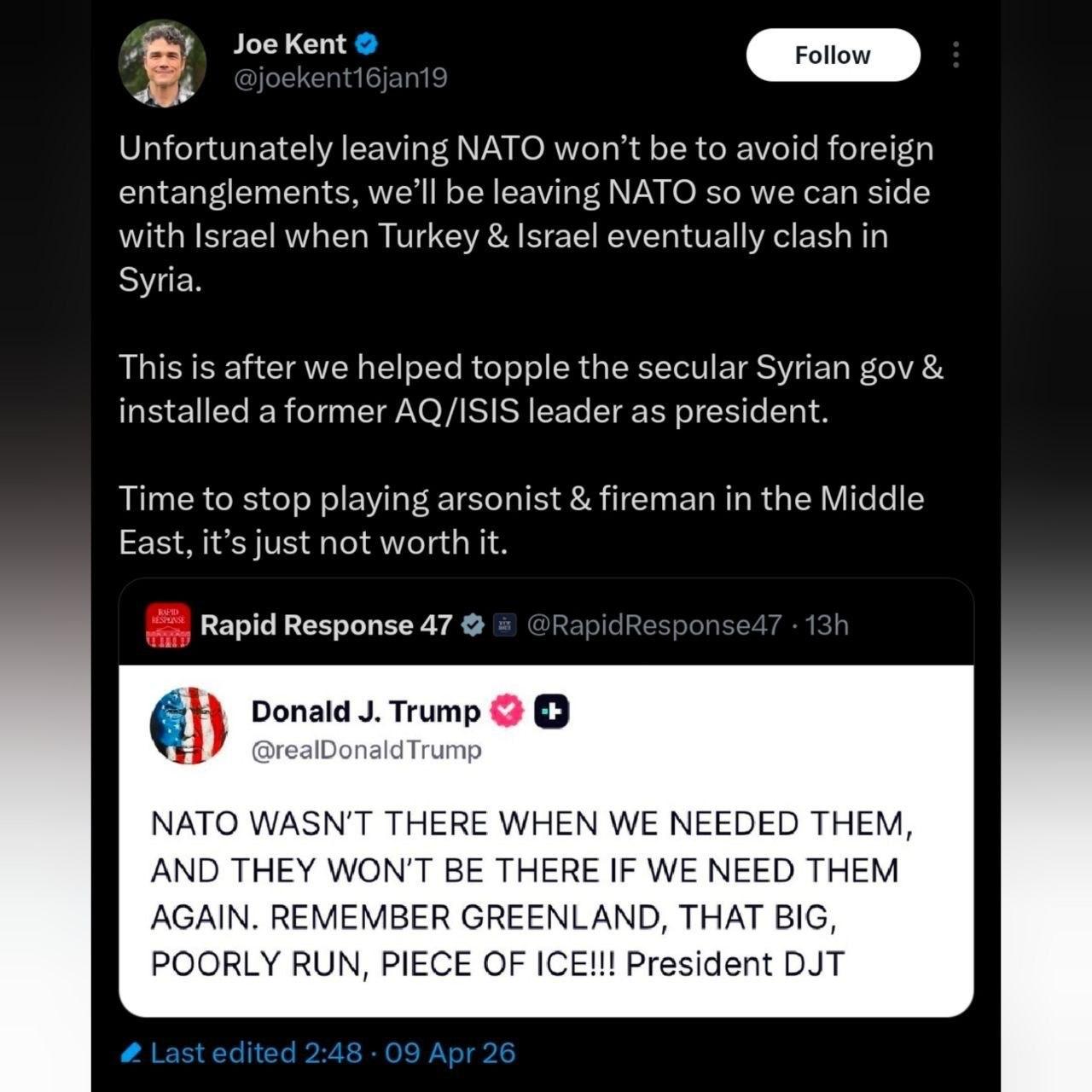Click Joe Kent's blue verified badge

(368, 44)
